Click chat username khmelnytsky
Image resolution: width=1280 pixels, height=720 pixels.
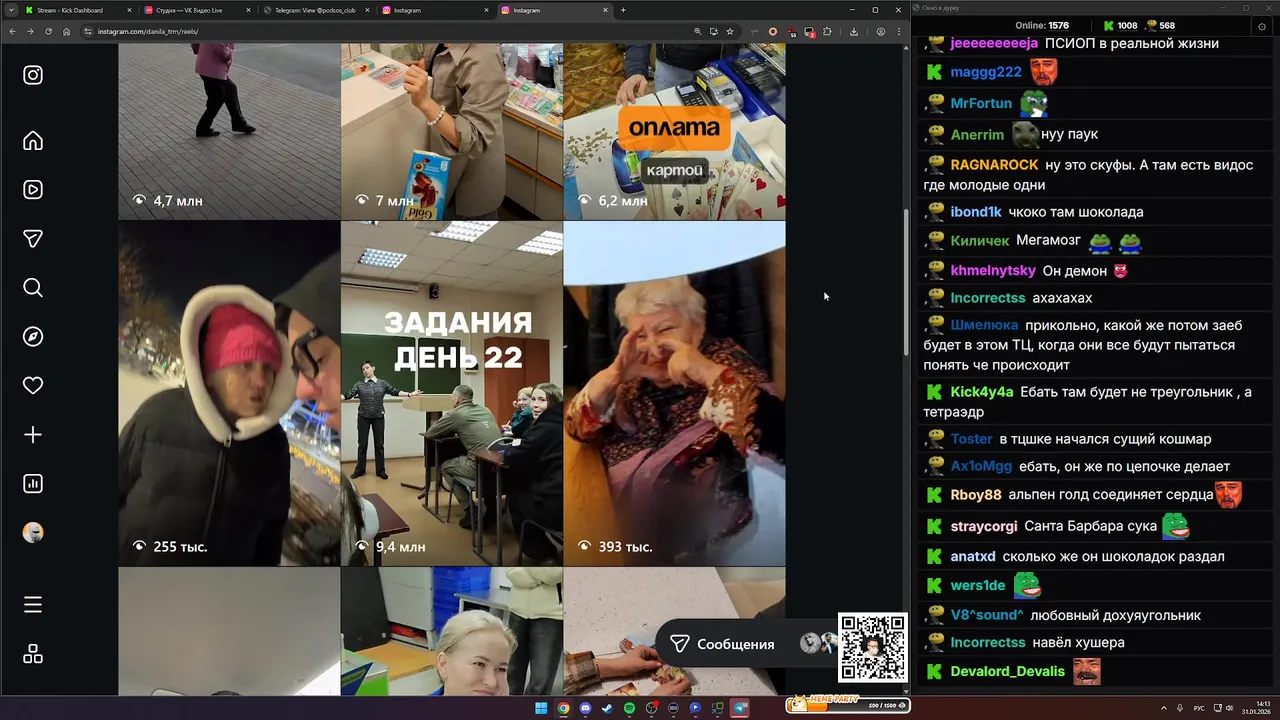pyautogui.click(x=993, y=271)
